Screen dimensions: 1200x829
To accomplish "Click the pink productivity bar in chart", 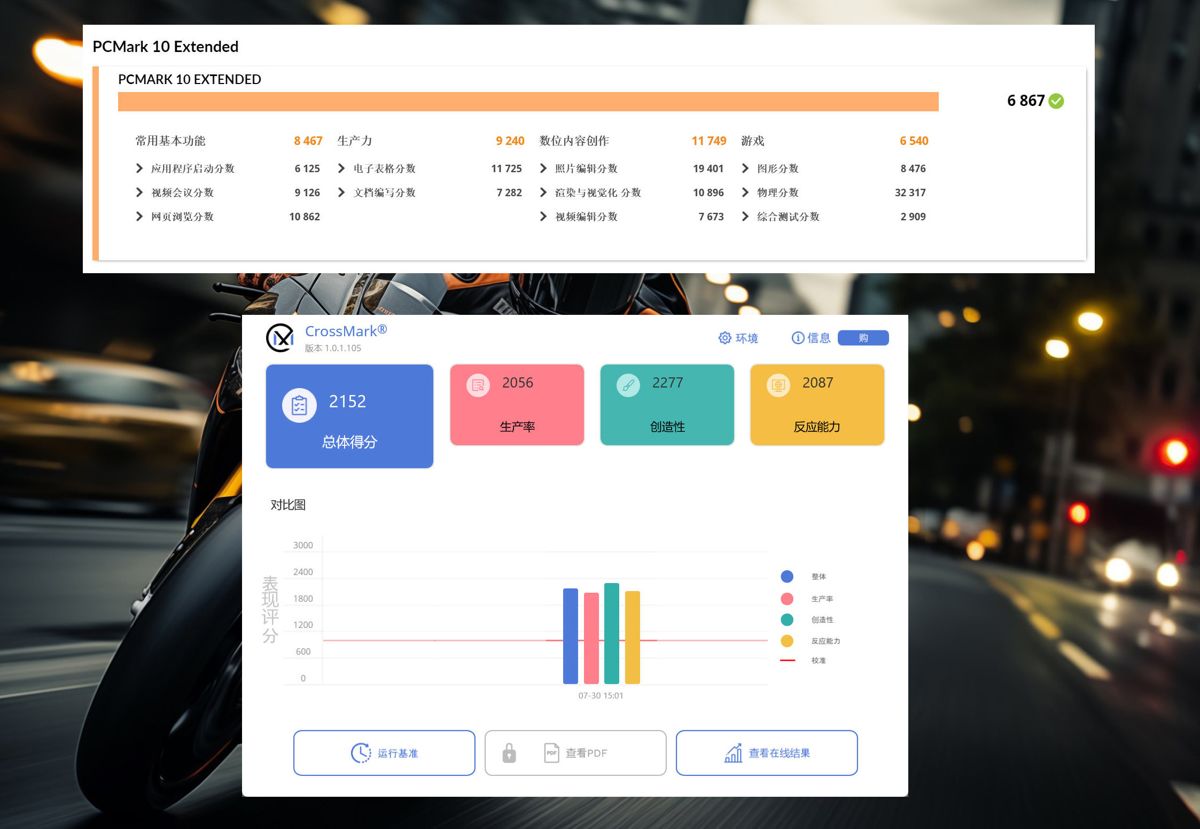I will pos(591,638).
